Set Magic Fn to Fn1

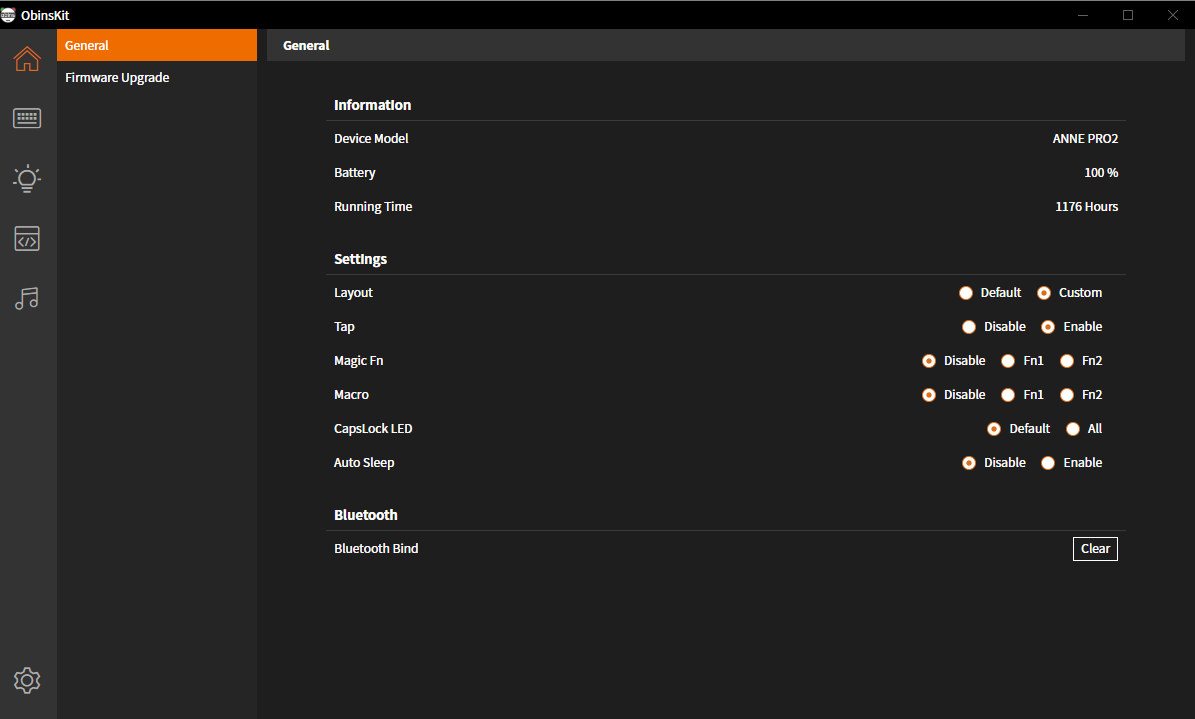point(1008,361)
